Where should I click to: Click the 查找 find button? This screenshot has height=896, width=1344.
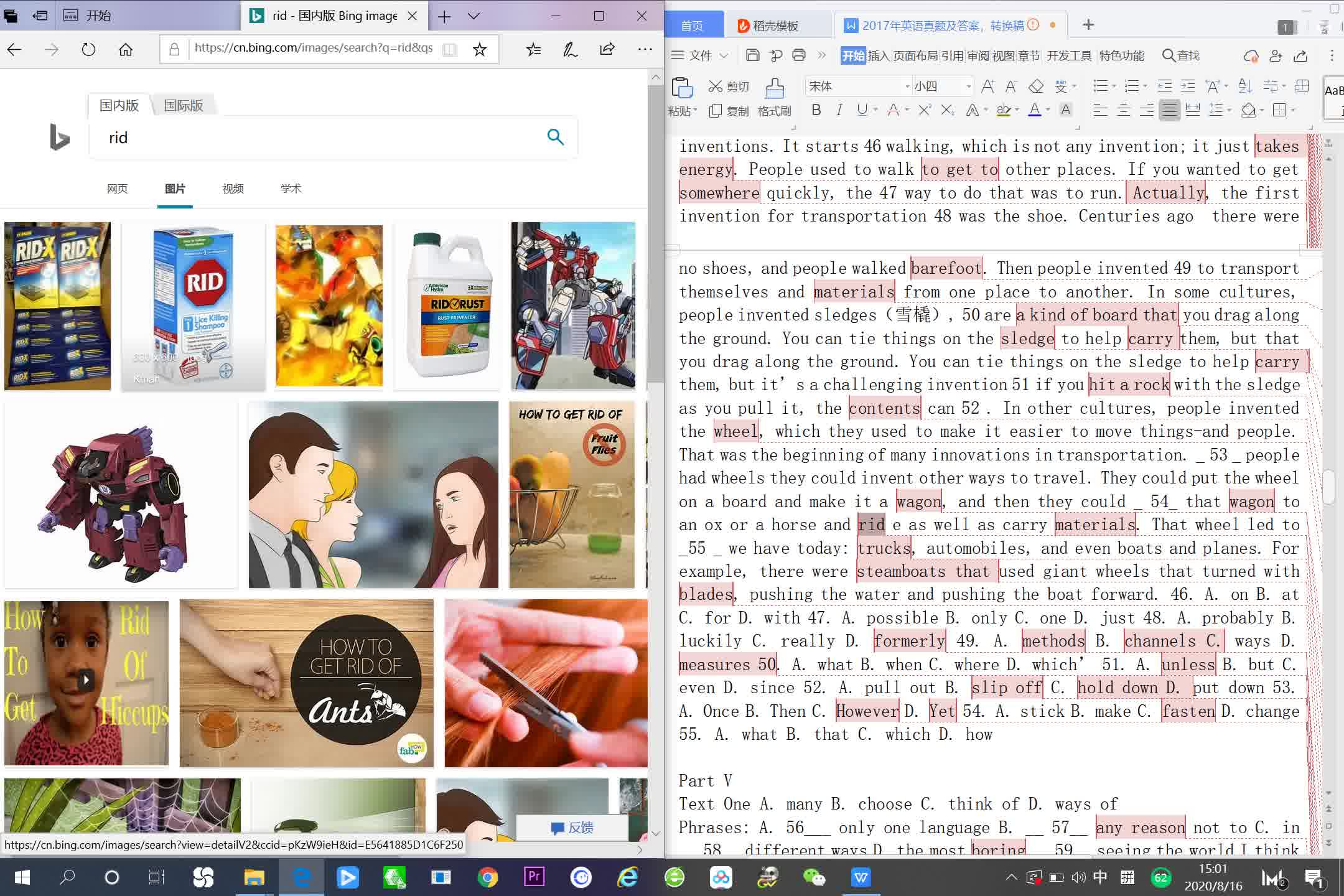pos(1181,55)
